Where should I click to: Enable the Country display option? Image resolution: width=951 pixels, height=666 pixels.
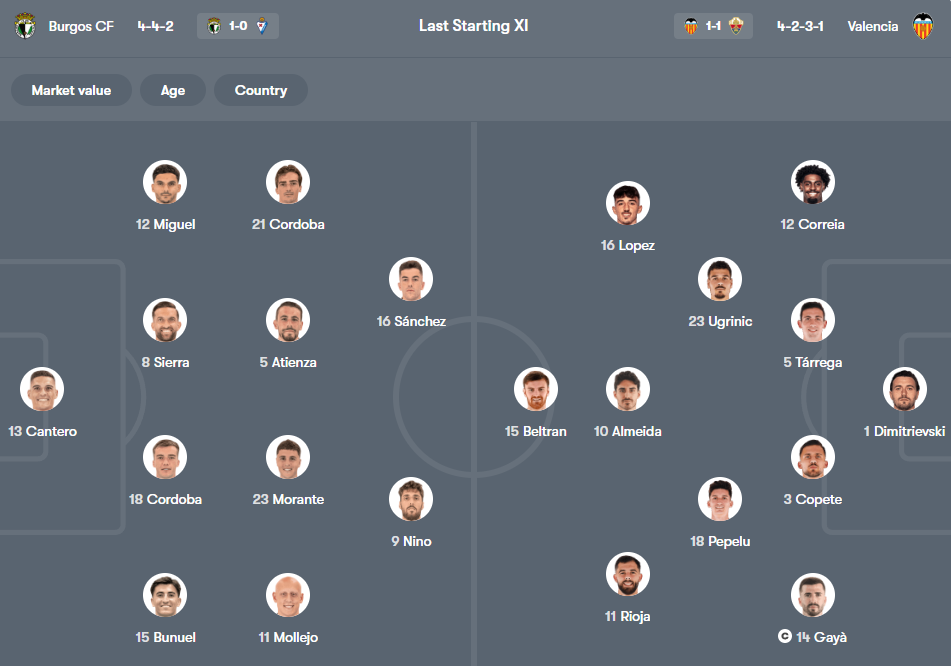coord(260,90)
